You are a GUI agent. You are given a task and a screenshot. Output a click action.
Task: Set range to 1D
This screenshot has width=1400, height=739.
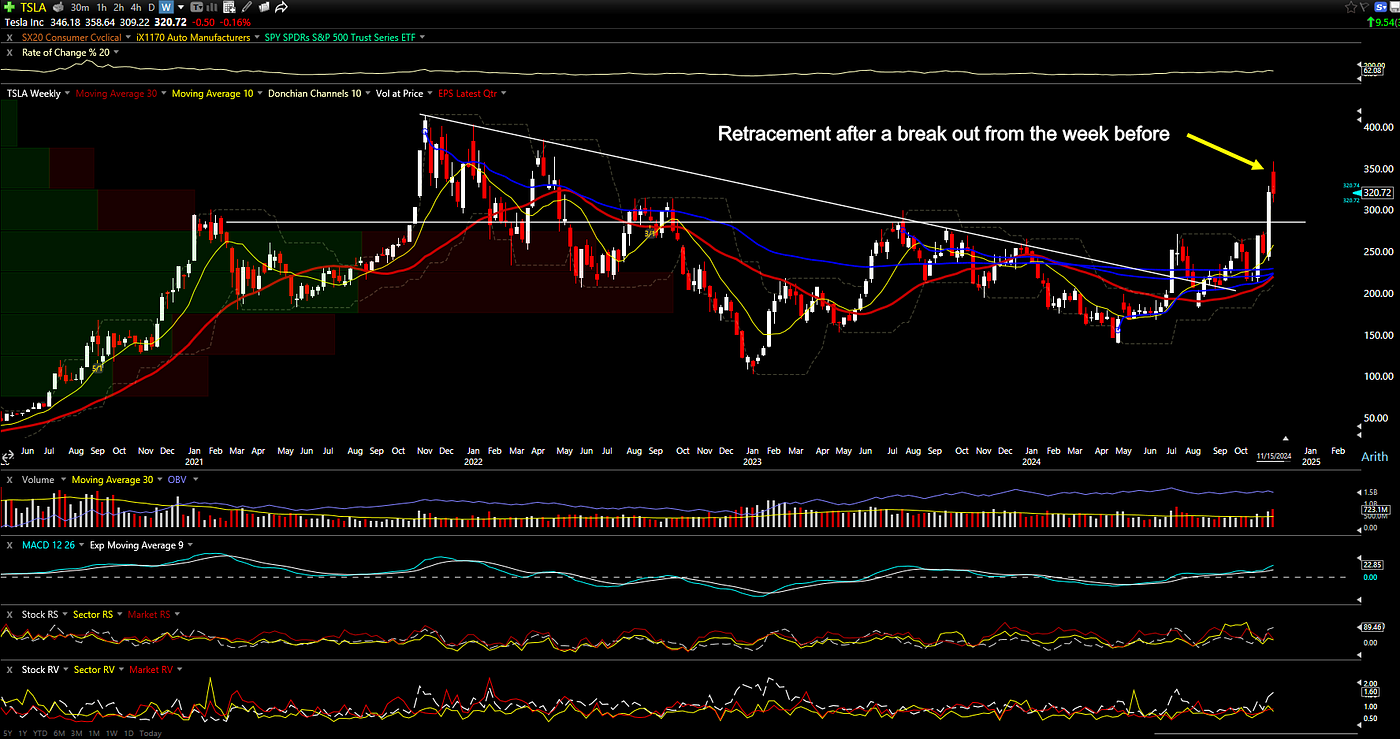pos(129,733)
